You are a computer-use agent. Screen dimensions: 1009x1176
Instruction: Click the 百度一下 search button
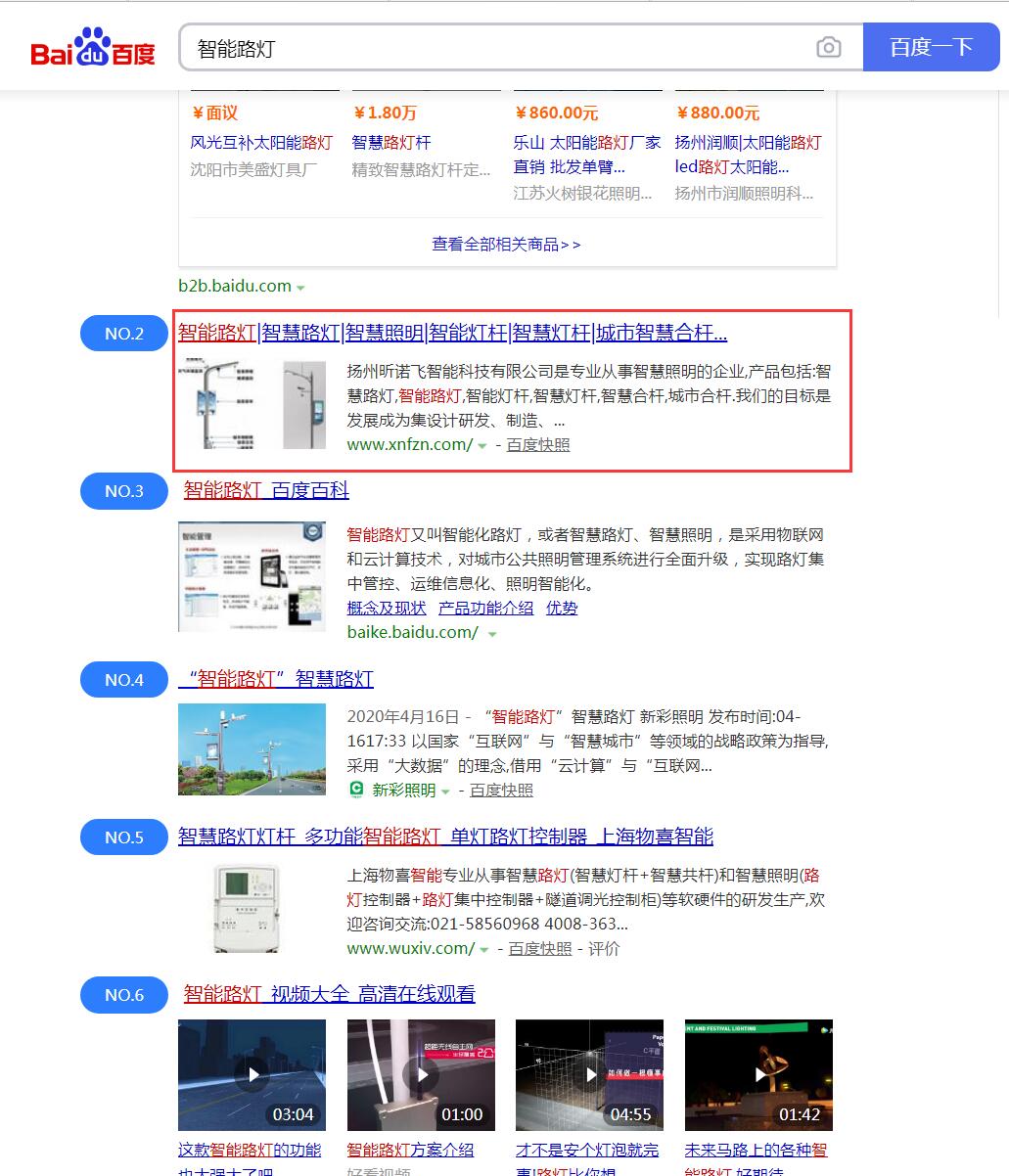click(x=932, y=47)
